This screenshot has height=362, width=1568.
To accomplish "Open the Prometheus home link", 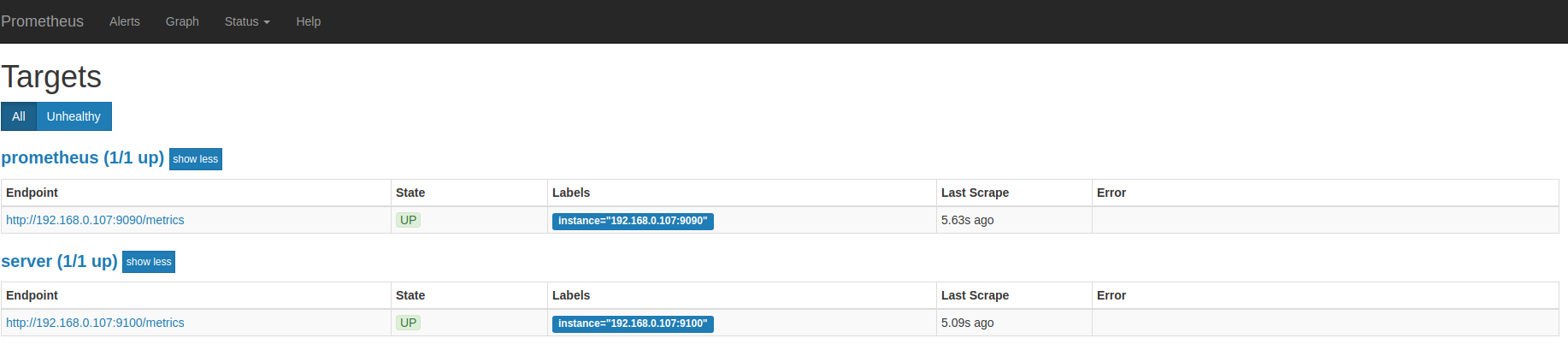I will pyautogui.click(x=43, y=21).
